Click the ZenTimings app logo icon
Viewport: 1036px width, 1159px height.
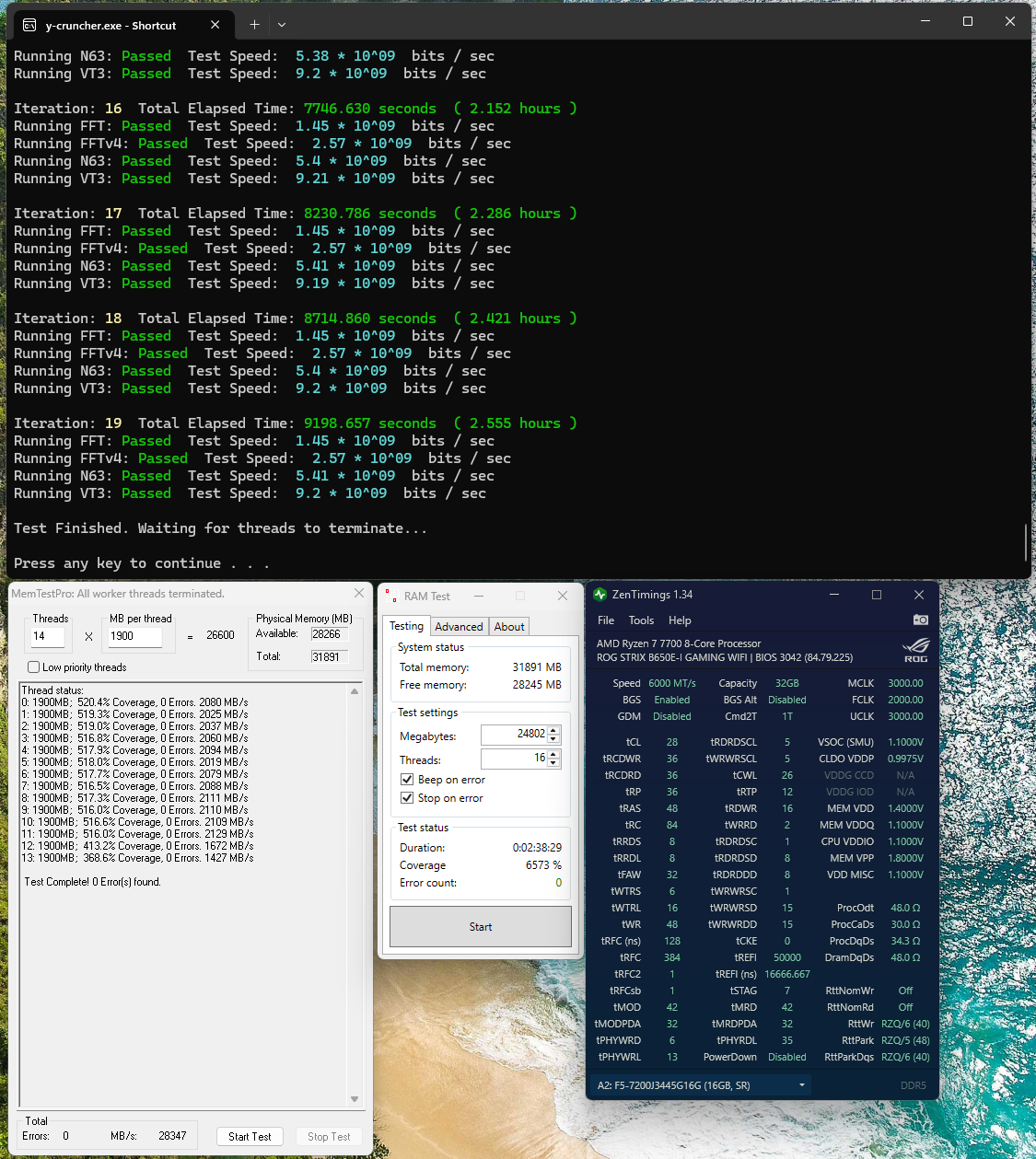[x=600, y=595]
